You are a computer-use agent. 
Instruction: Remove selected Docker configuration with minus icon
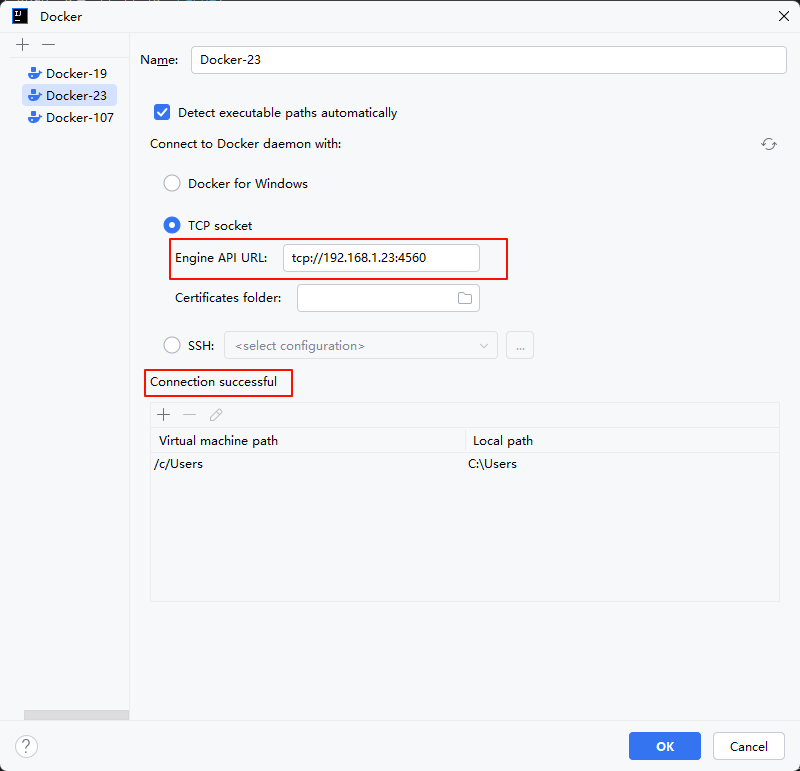(48, 45)
